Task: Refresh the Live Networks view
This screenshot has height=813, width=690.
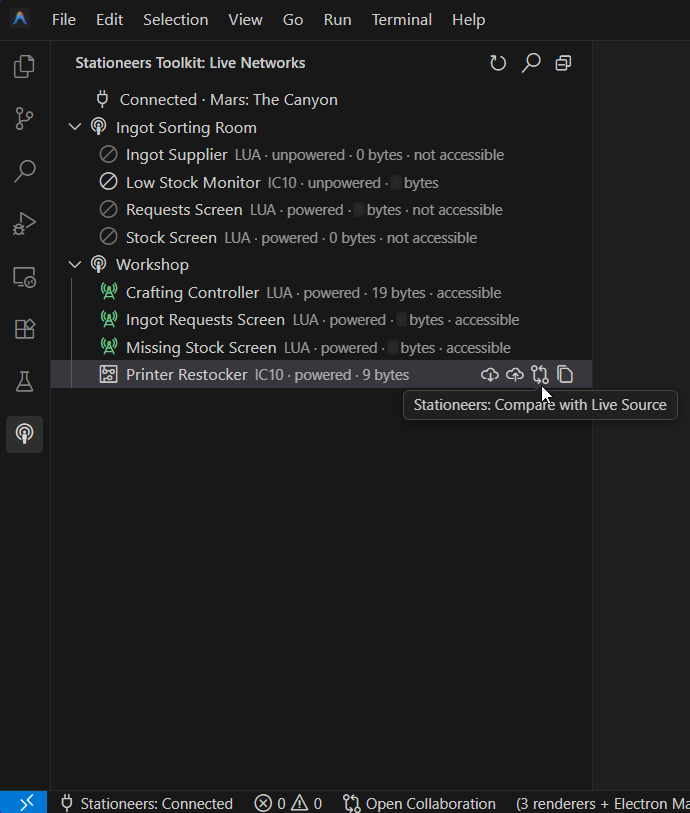Action: pos(498,63)
